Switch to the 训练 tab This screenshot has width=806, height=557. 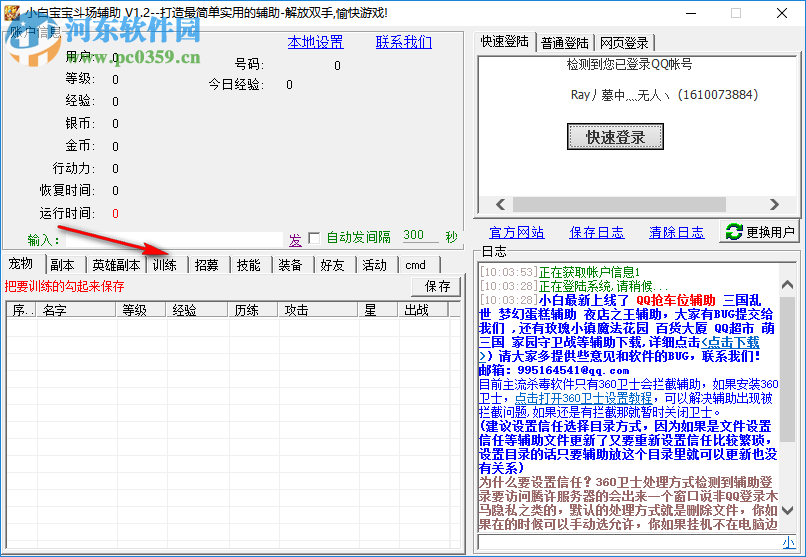pyautogui.click(x=165, y=265)
